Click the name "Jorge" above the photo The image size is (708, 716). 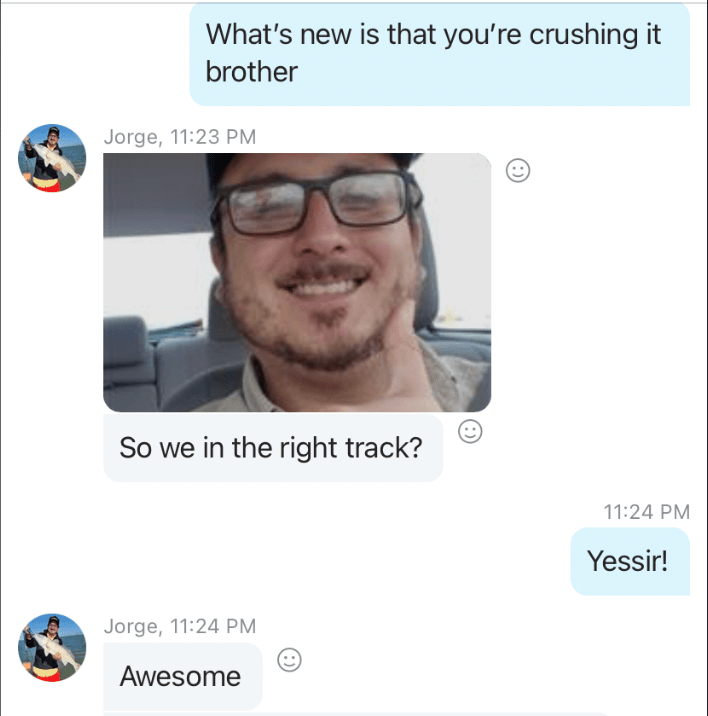[132, 137]
